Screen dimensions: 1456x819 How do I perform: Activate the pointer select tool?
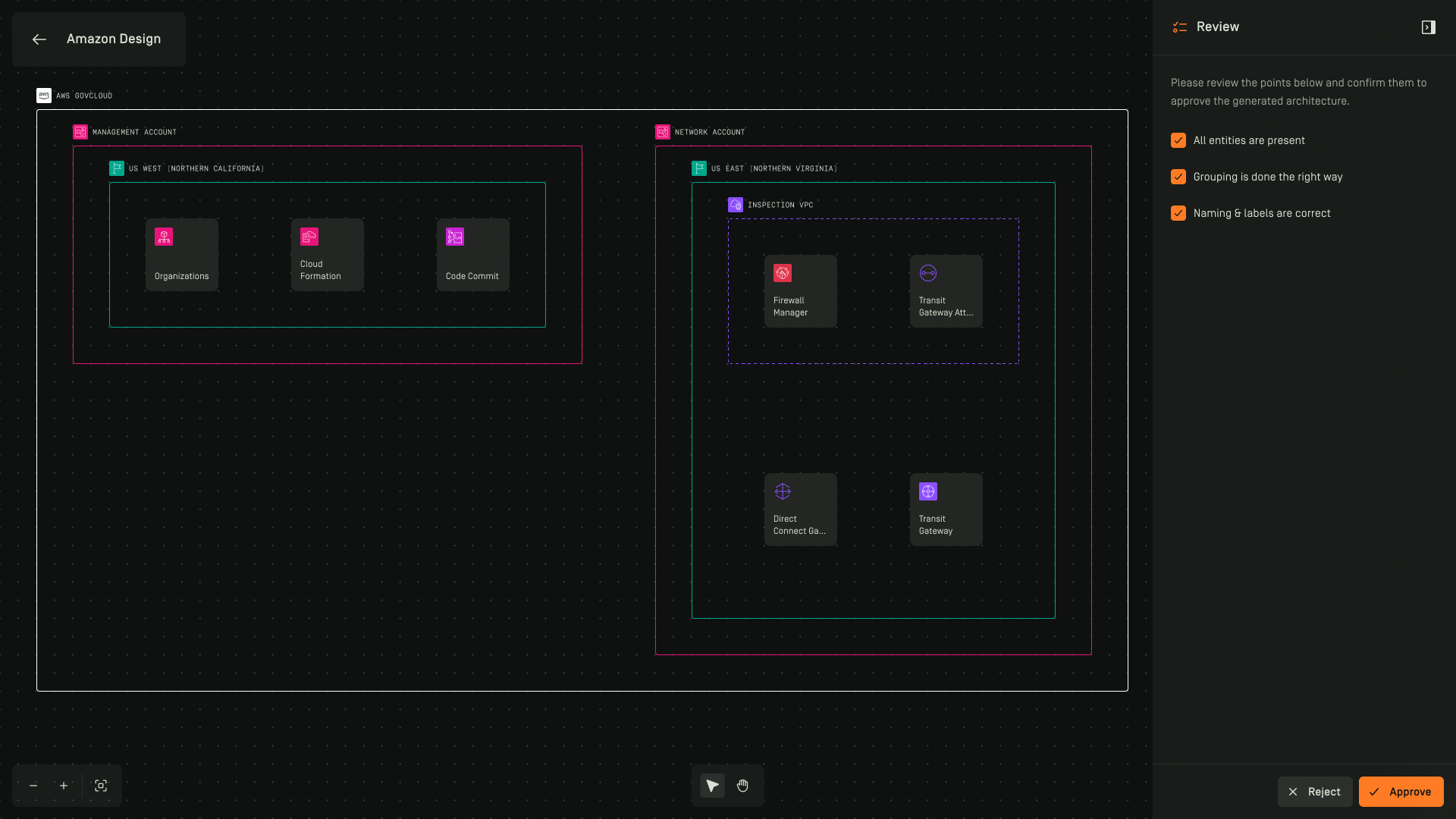(x=712, y=786)
